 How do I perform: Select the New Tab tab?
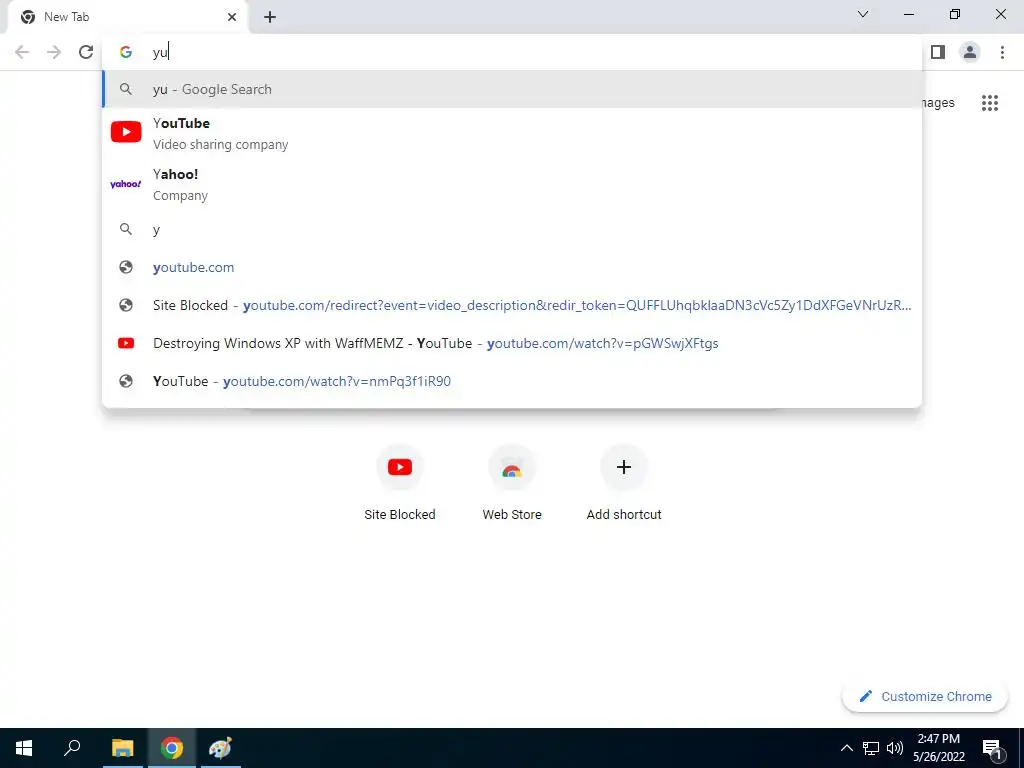pyautogui.click(x=127, y=17)
